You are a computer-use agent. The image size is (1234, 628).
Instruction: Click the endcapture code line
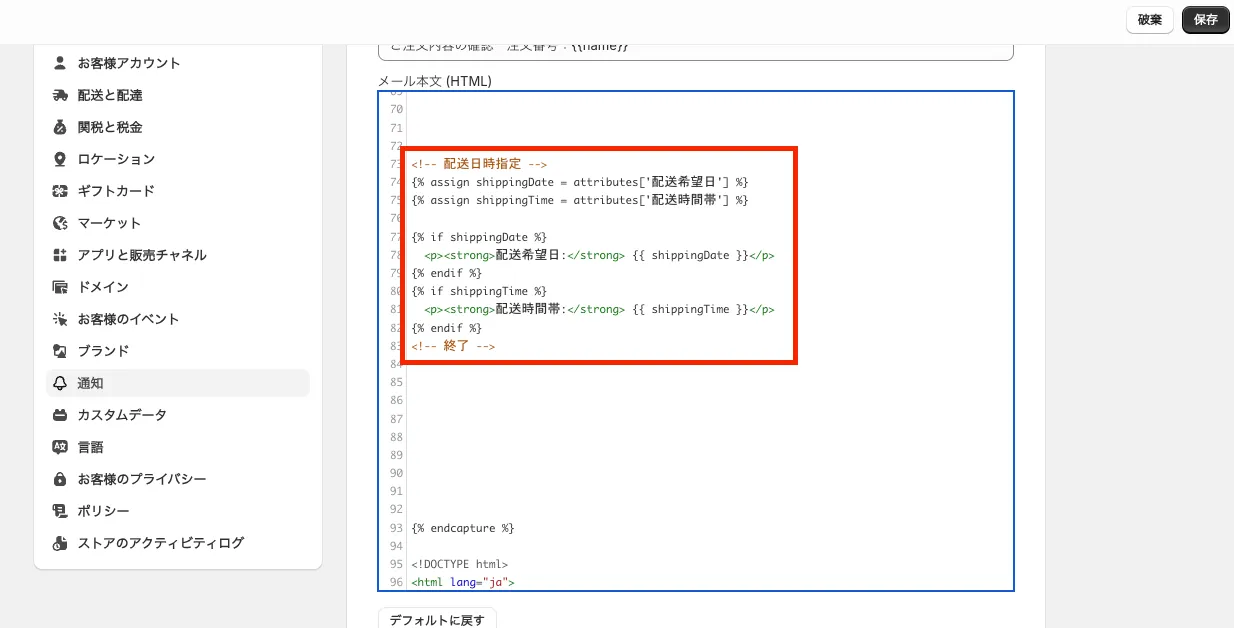(462, 528)
